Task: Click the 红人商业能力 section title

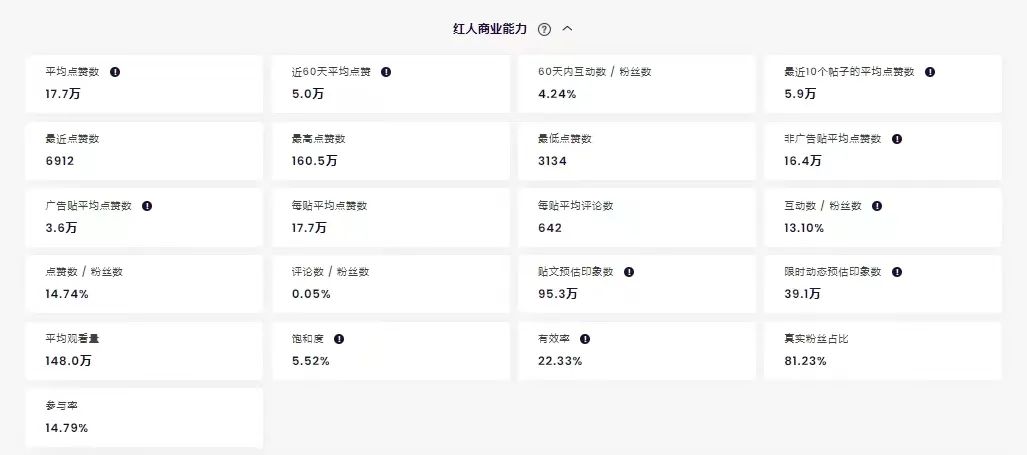Action: pyautogui.click(x=490, y=29)
